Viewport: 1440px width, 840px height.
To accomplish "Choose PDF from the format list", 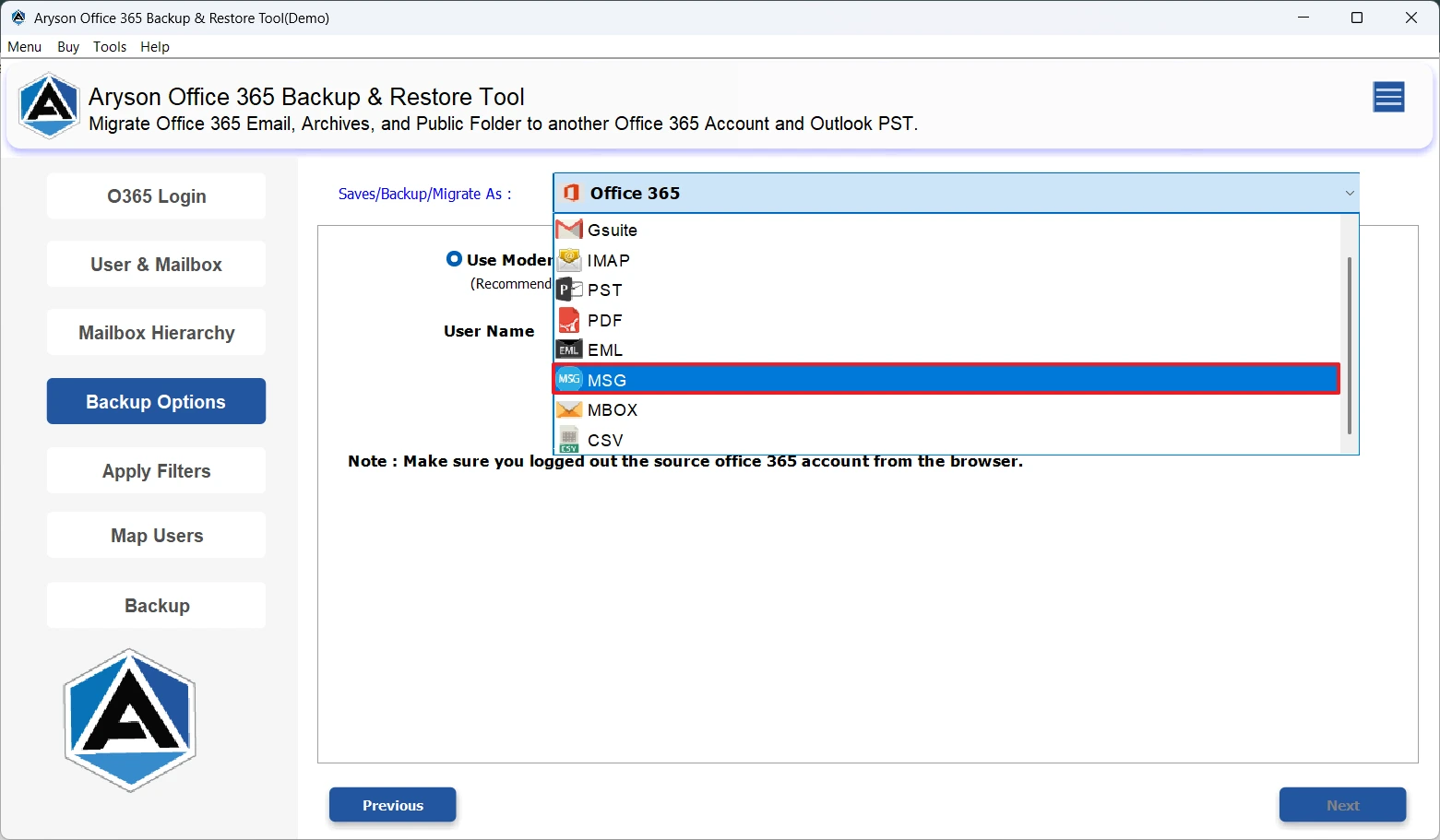I will pyautogui.click(x=946, y=320).
